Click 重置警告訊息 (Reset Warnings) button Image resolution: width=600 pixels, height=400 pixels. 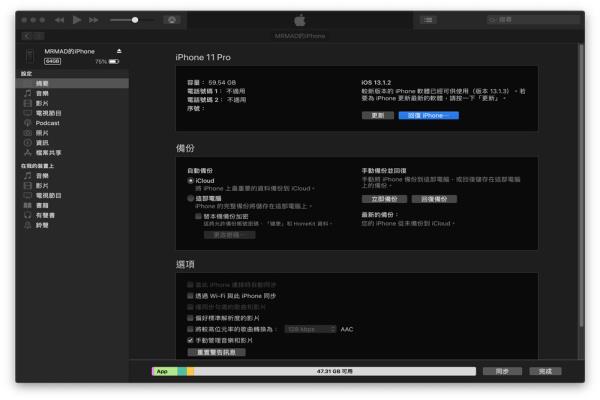pos(216,352)
